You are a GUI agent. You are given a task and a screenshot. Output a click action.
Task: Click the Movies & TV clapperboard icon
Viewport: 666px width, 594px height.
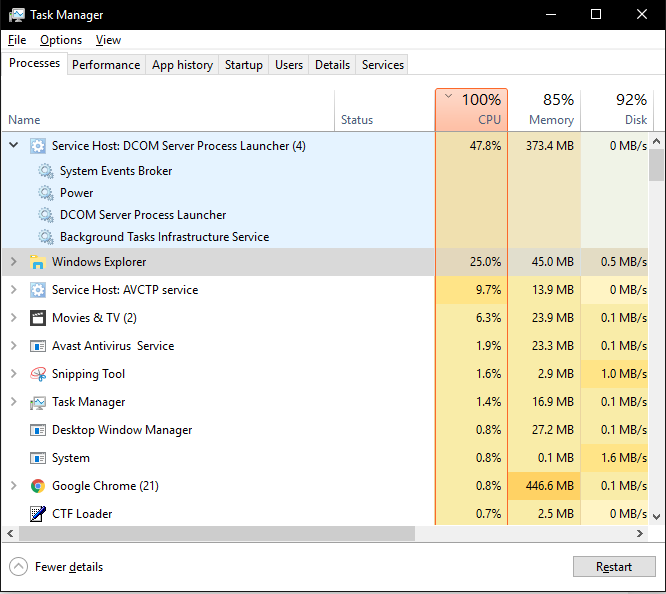click(x=38, y=318)
